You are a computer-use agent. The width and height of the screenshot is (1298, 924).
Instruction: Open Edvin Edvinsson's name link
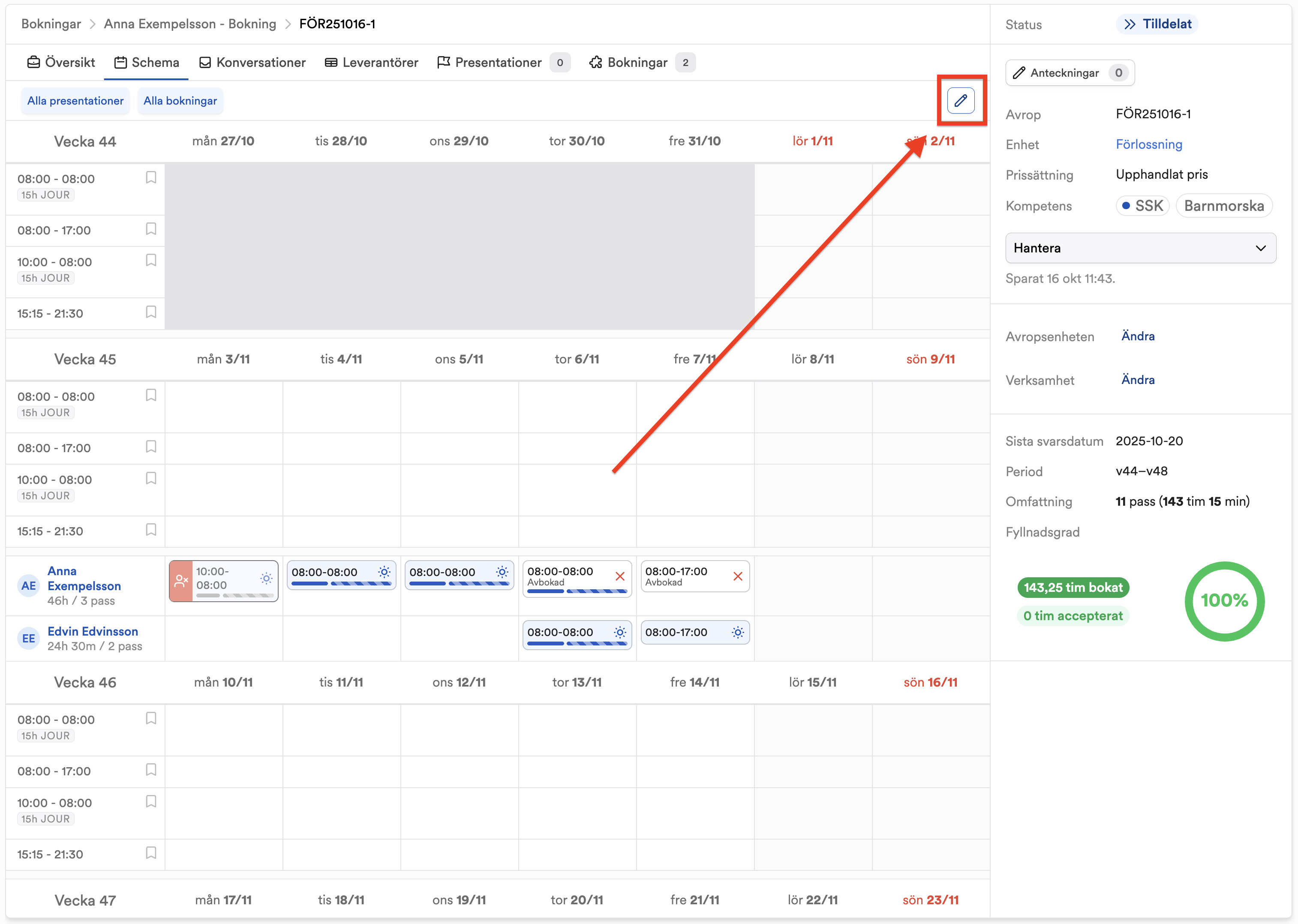point(92,631)
